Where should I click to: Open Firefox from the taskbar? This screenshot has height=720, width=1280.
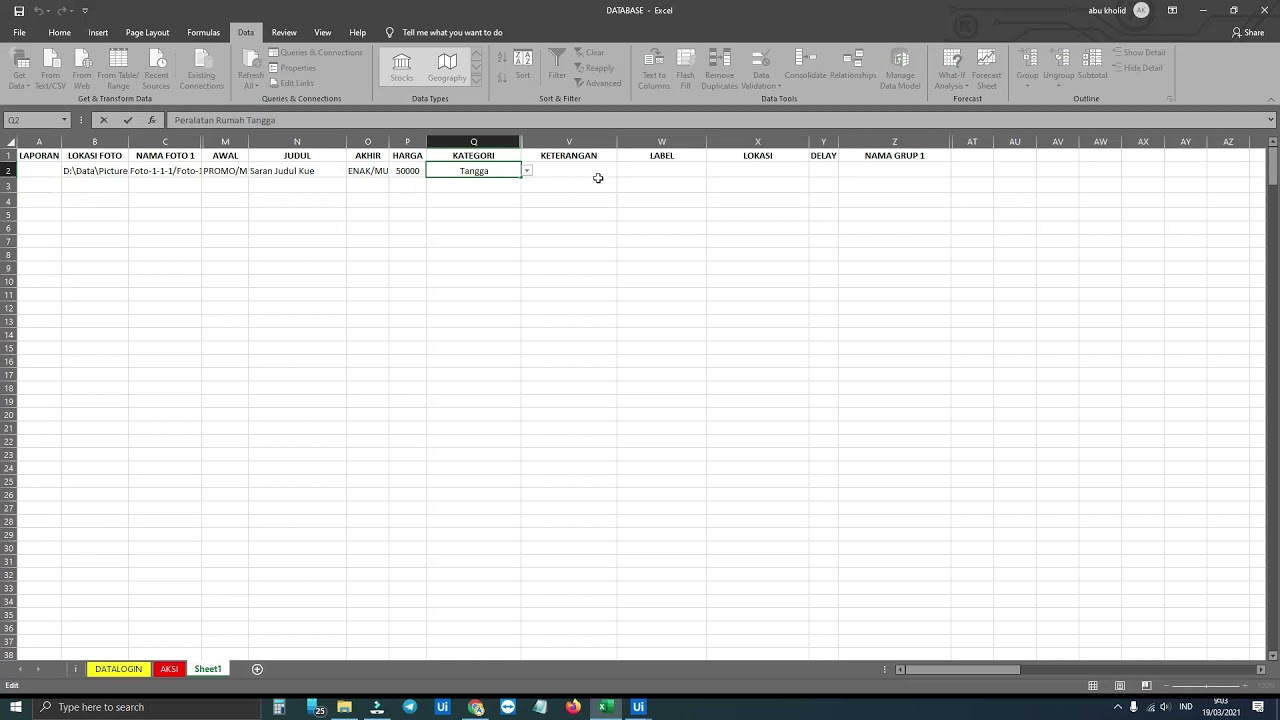point(573,707)
